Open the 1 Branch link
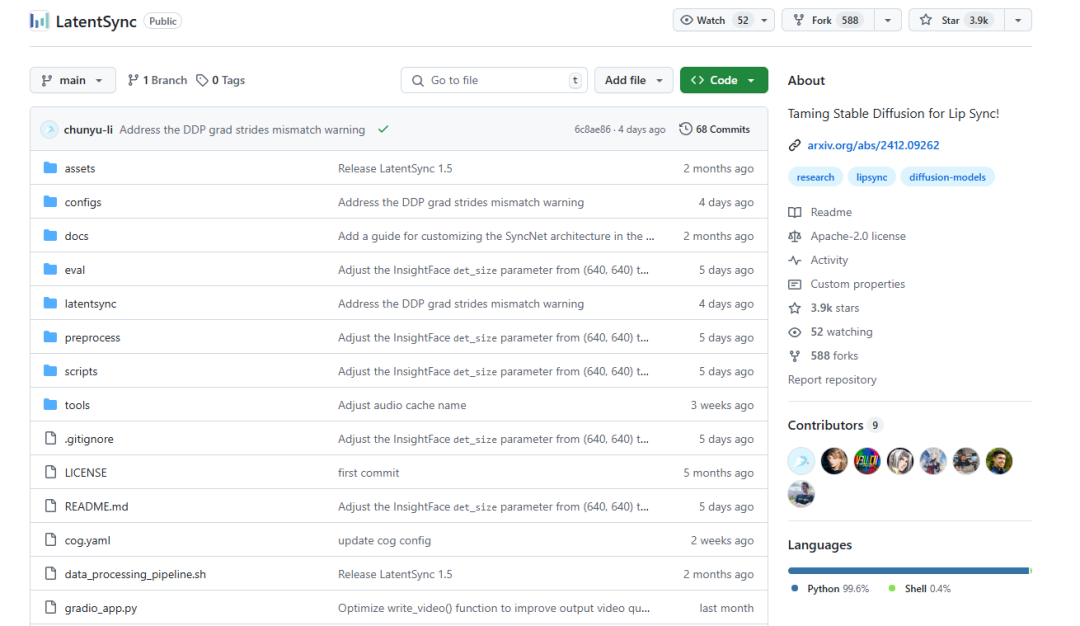The image size is (1080, 626). point(158,80)
